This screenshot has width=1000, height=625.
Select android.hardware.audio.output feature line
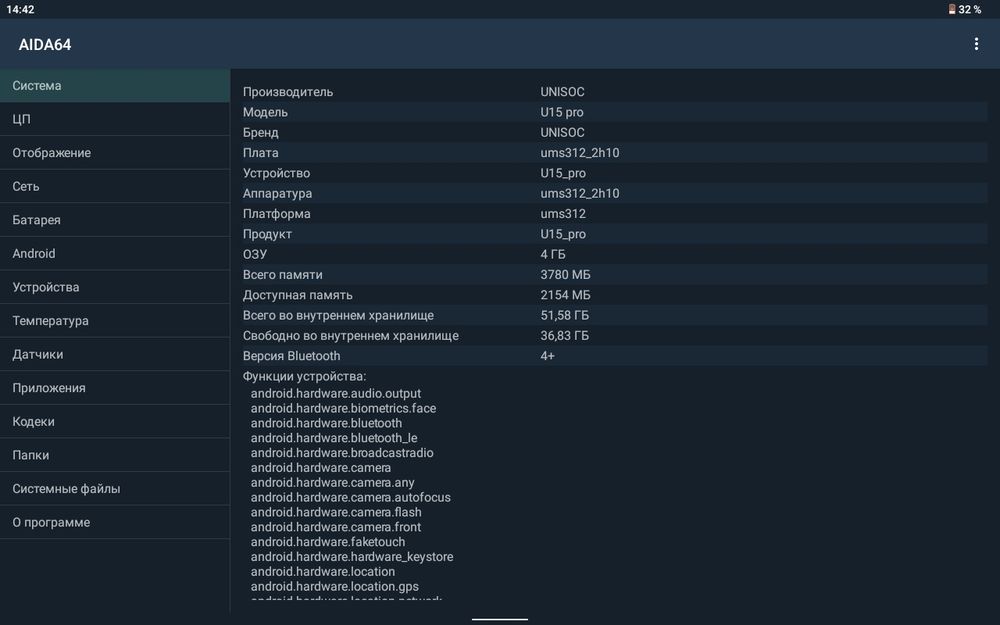[335, 393]
